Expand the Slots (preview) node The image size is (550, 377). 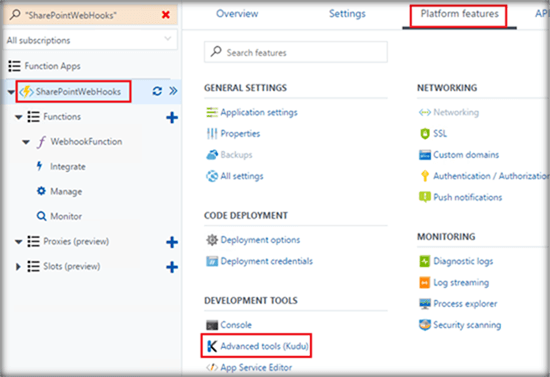tap(18, 267)
